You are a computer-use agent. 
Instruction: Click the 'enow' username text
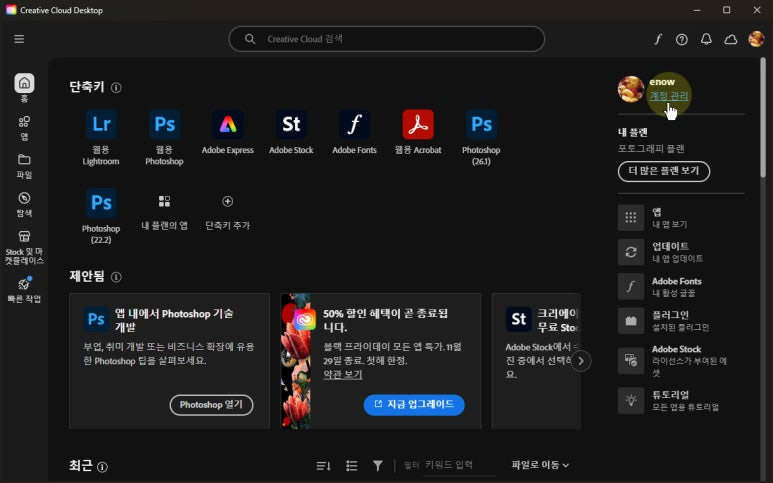[x=662, y=82]
